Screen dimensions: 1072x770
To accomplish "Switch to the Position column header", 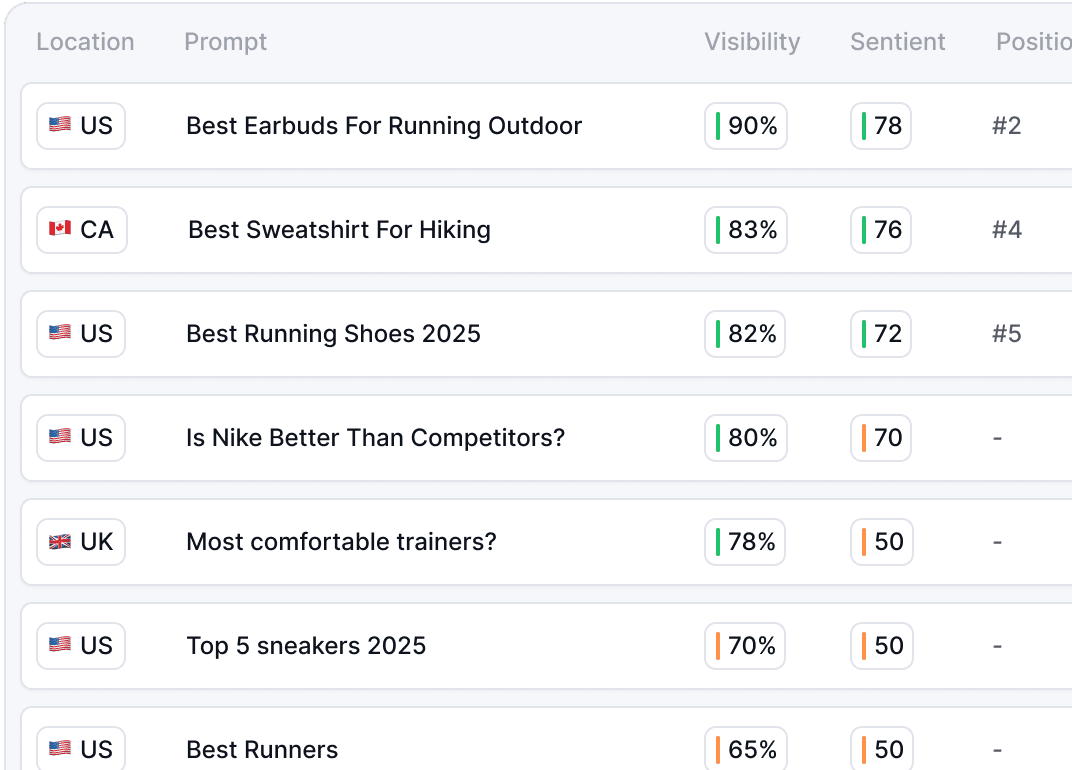I will point(1033,42).
